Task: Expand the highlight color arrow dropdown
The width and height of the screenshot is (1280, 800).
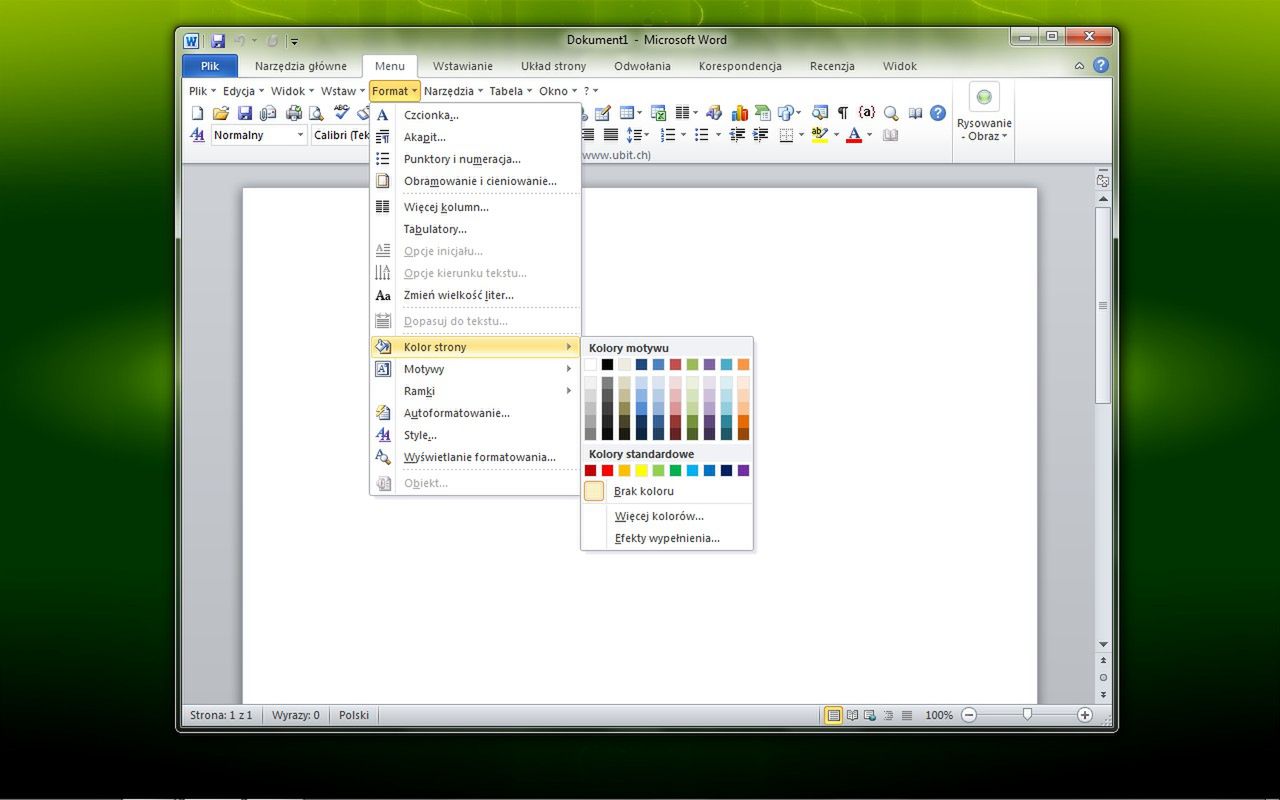Action: pos(836,135)
